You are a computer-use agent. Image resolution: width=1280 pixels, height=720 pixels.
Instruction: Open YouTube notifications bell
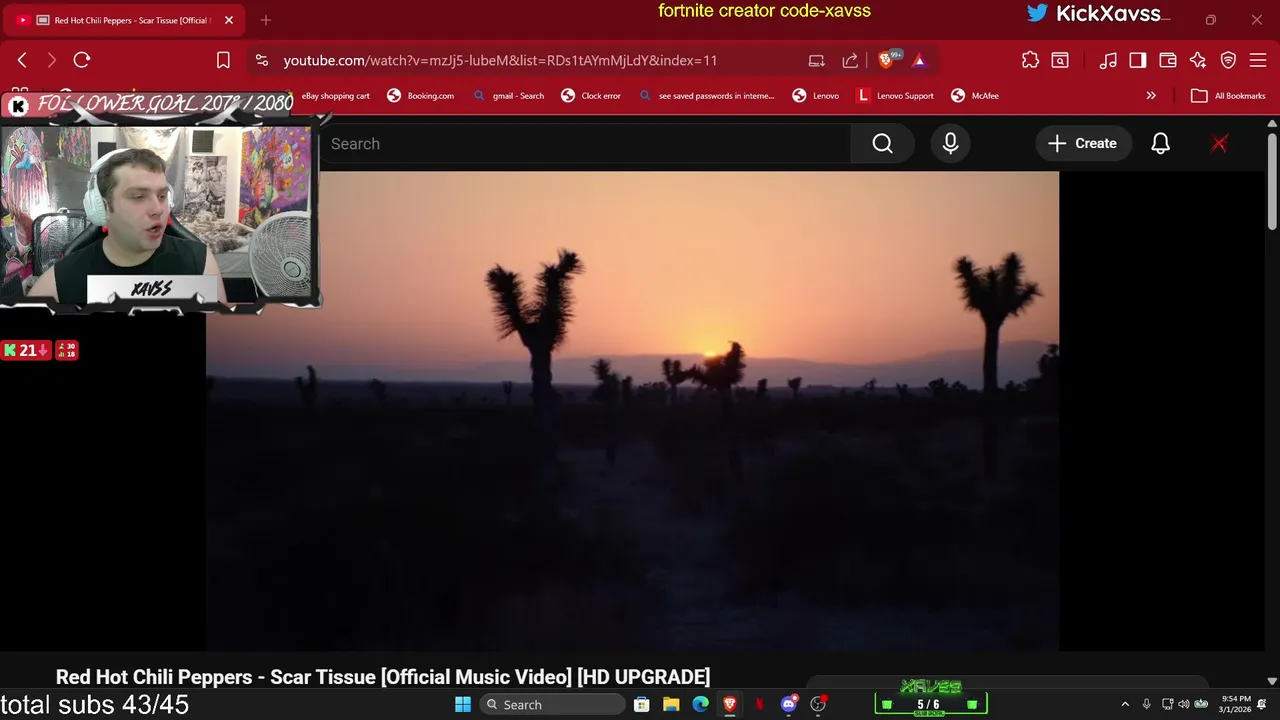tap(1160, 144)
